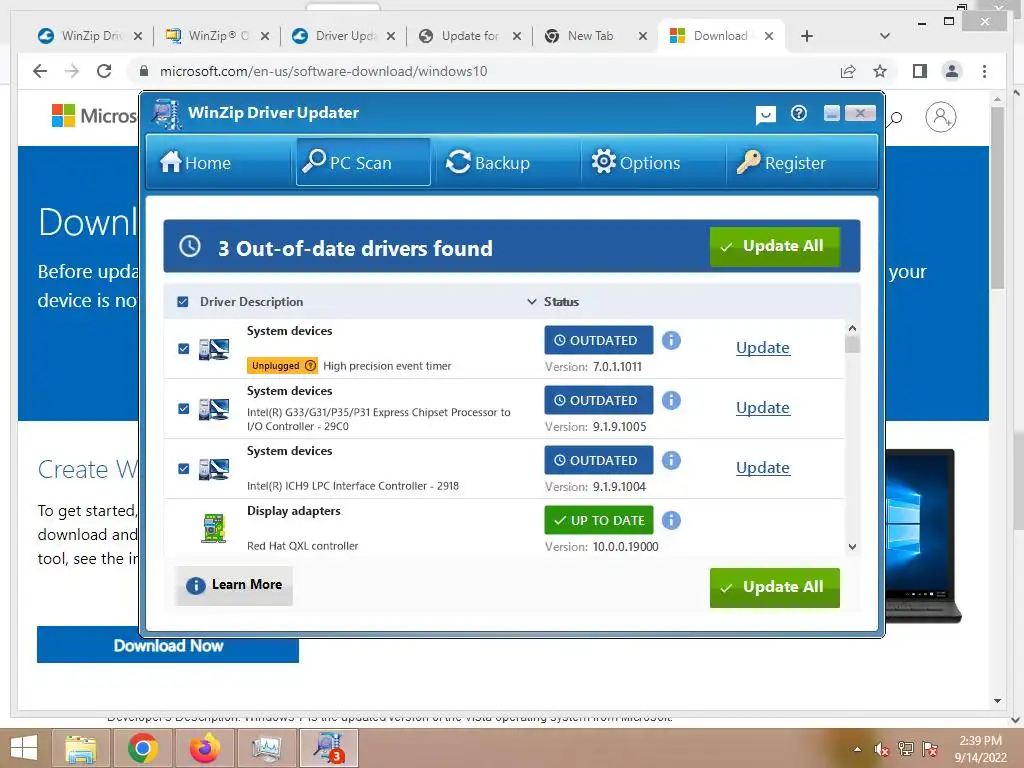Click the clock icon in the drivers found banner
Viewport: 1024px width, 768px height.
(190, 246)
